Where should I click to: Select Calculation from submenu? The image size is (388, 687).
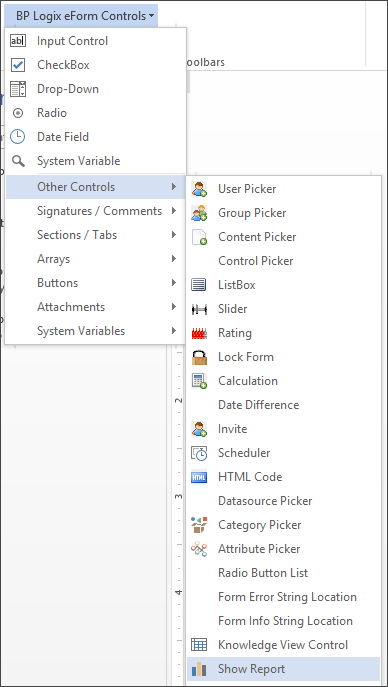pos(284,381)
